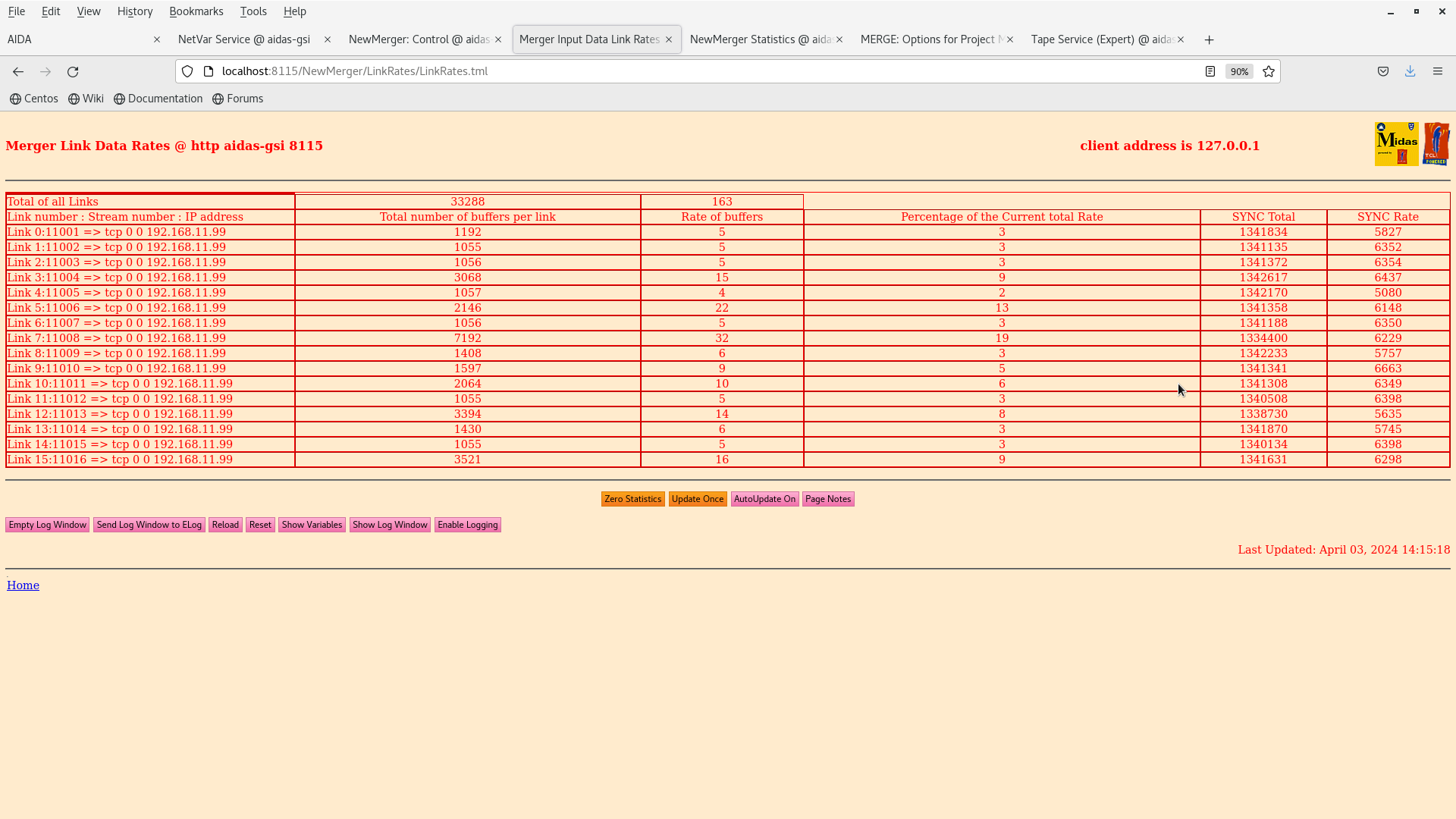Open the Bookmarks menu

pos(196,11)
